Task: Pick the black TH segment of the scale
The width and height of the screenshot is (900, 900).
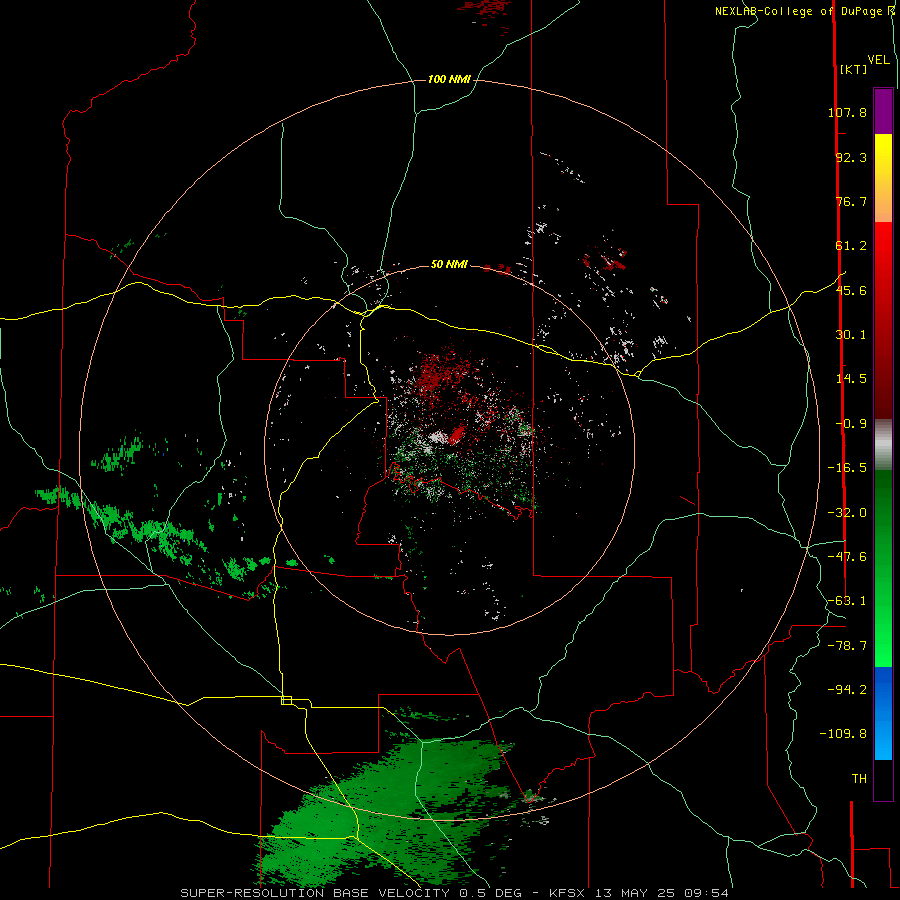Action: click(x=883, y=779)
